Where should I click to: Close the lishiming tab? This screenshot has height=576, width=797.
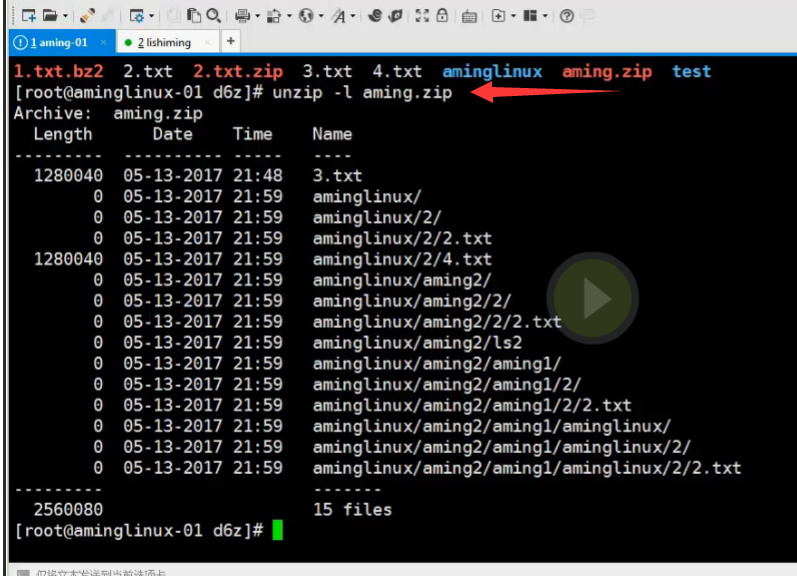tap(207, 43)
